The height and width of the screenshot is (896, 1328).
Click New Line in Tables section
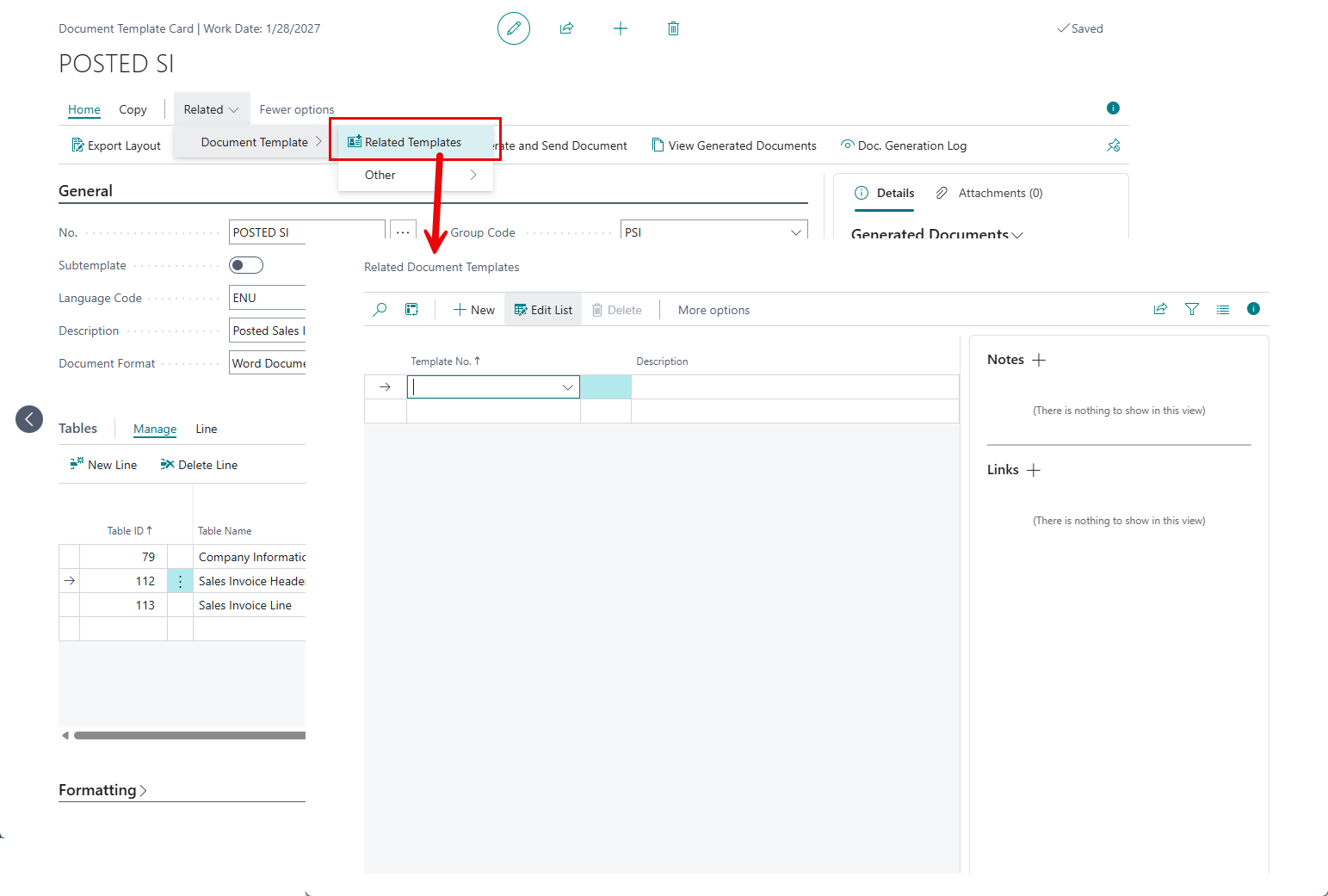pyautogui.click(x=103, y=465)
